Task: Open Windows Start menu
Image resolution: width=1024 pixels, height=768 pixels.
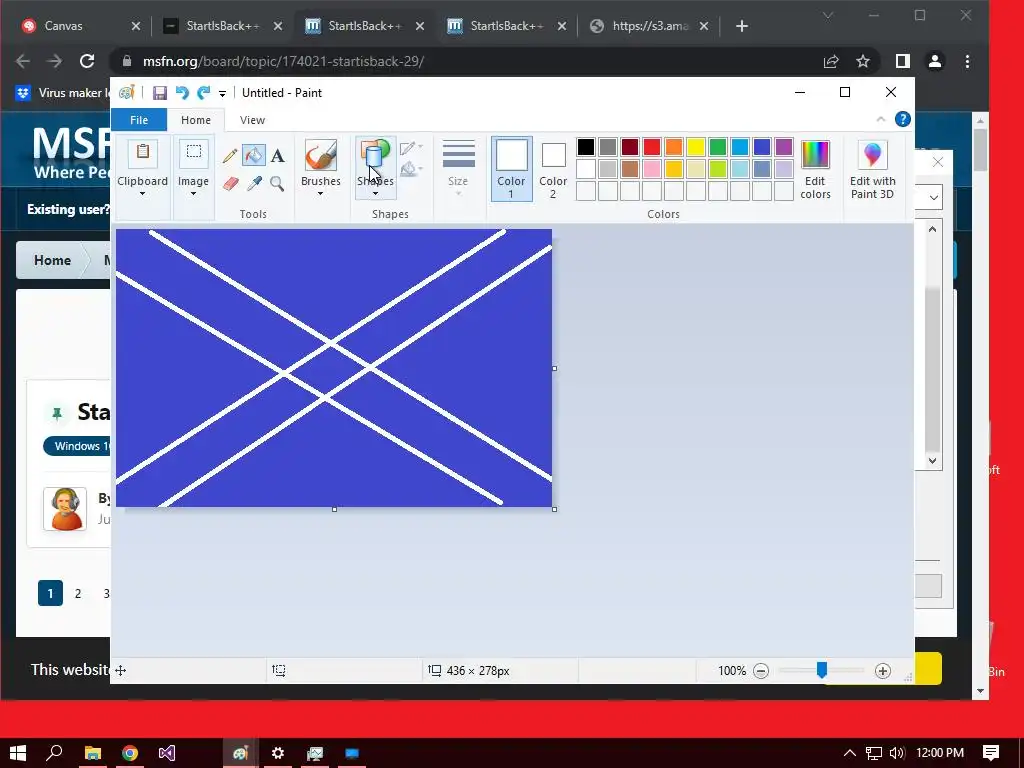Action: 18,753
